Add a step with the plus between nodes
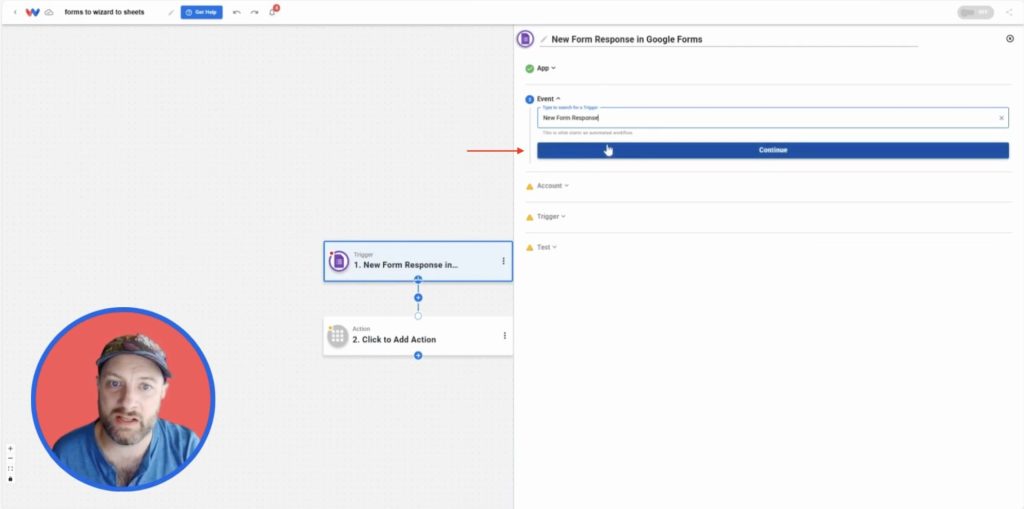Image resolution: width=1024 pixels, height=509 pixels. tap(418, 297)
